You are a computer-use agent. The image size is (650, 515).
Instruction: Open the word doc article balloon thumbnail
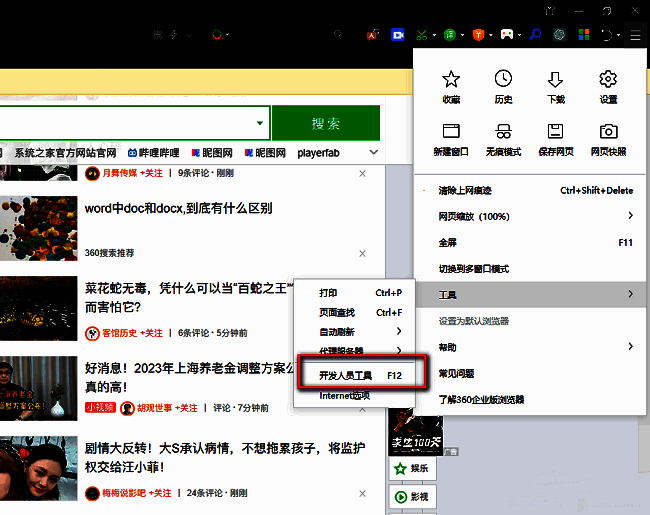pos(39,228)
